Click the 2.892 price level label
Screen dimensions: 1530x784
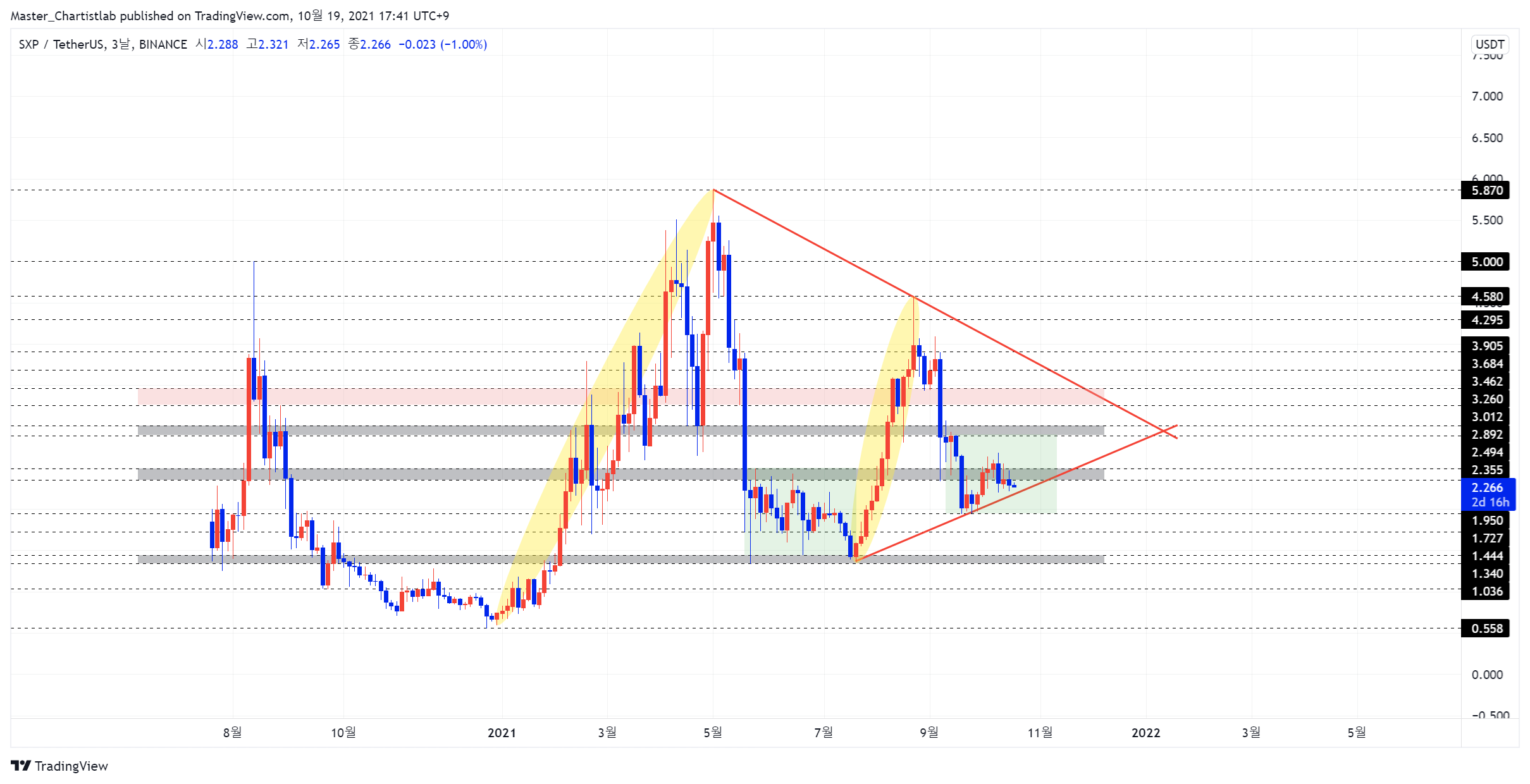click(1485, 434)
